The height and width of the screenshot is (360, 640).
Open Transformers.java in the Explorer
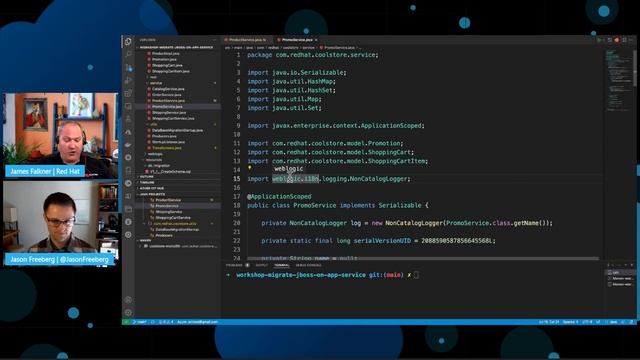point(167,148)
